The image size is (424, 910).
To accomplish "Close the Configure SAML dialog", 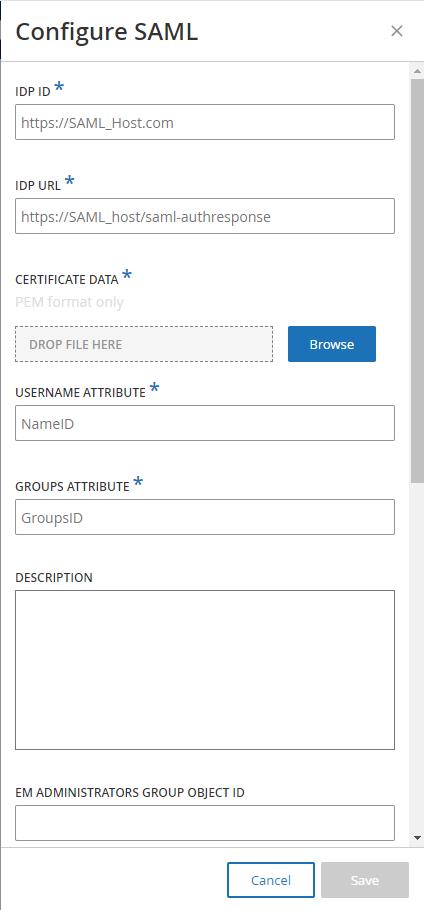I will [x=397, y=31].
